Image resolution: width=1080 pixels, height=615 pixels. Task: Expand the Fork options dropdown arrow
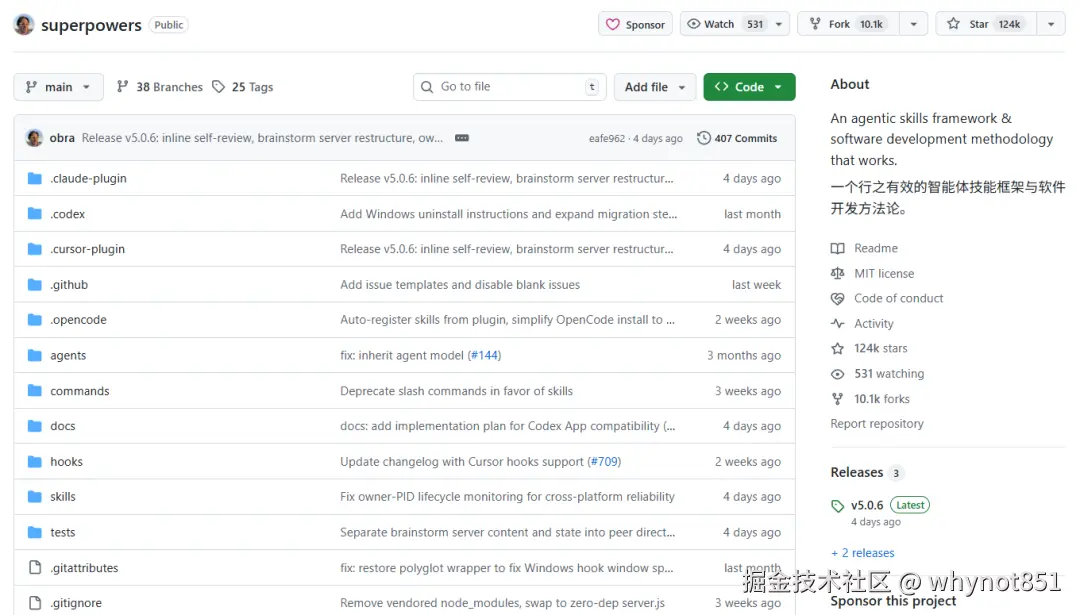tap(913, 24)
